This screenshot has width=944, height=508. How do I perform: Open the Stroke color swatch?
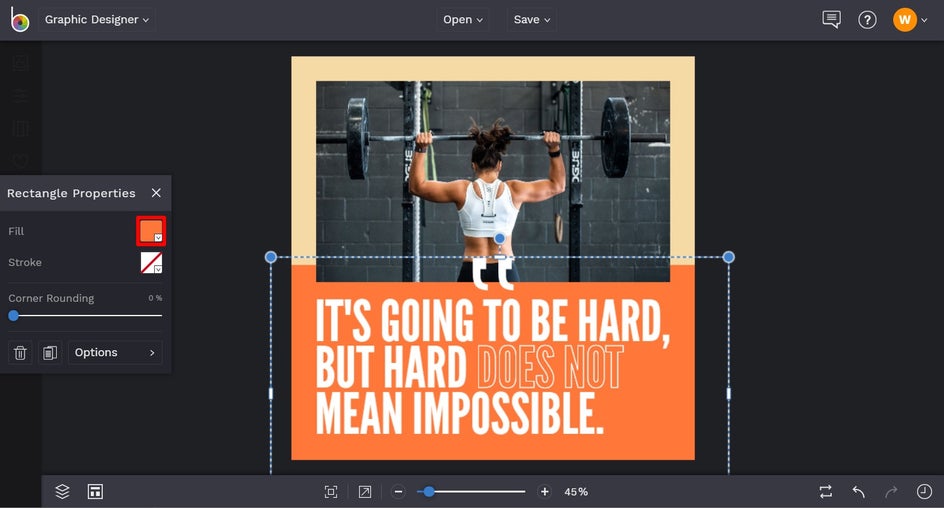point(151,262)
